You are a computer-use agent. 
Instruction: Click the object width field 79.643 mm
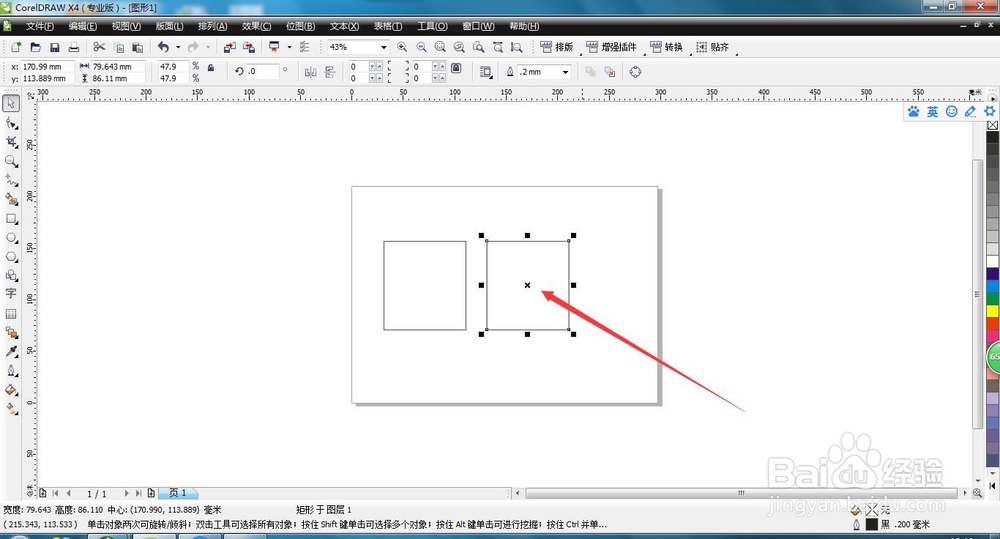(x=118, y=66)
